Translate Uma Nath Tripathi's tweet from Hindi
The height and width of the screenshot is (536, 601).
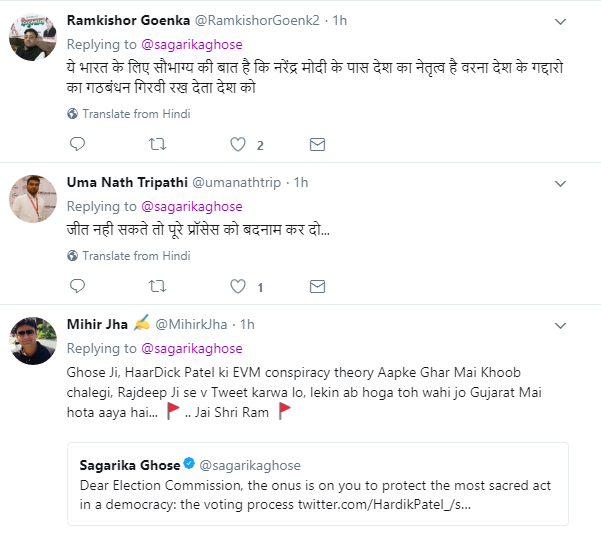[x=136, y=256]
